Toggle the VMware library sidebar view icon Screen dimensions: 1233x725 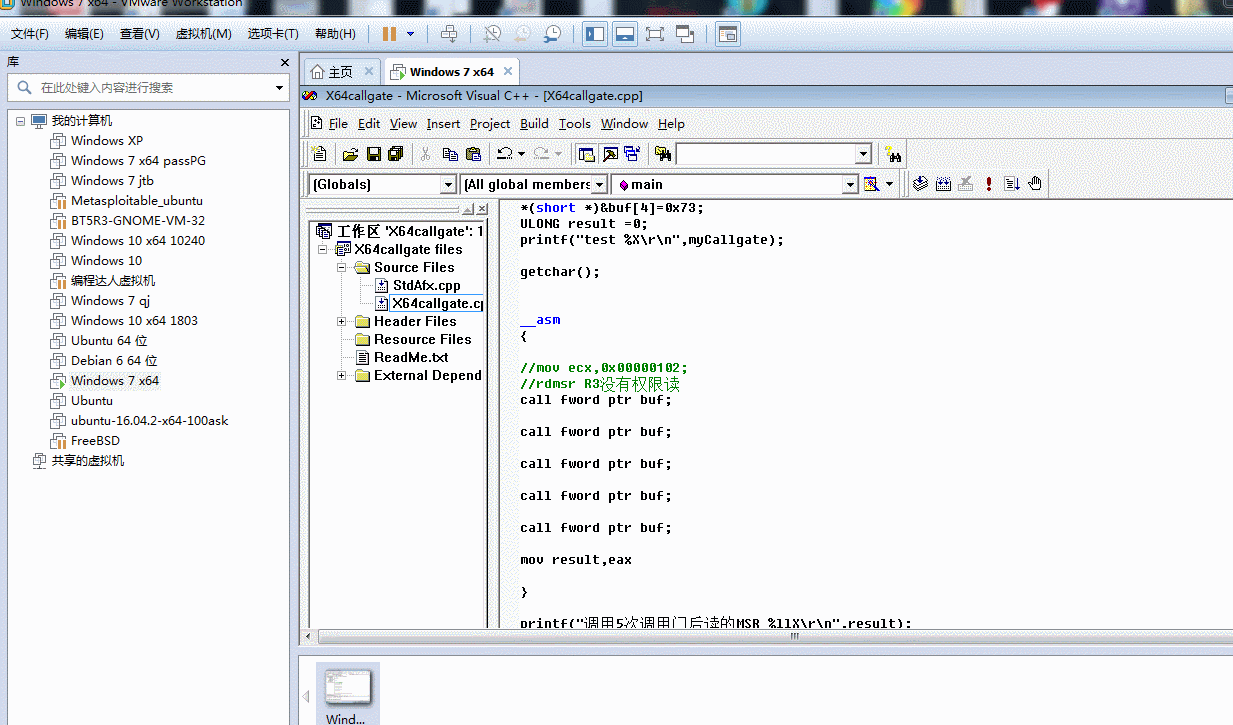point(595,34)
